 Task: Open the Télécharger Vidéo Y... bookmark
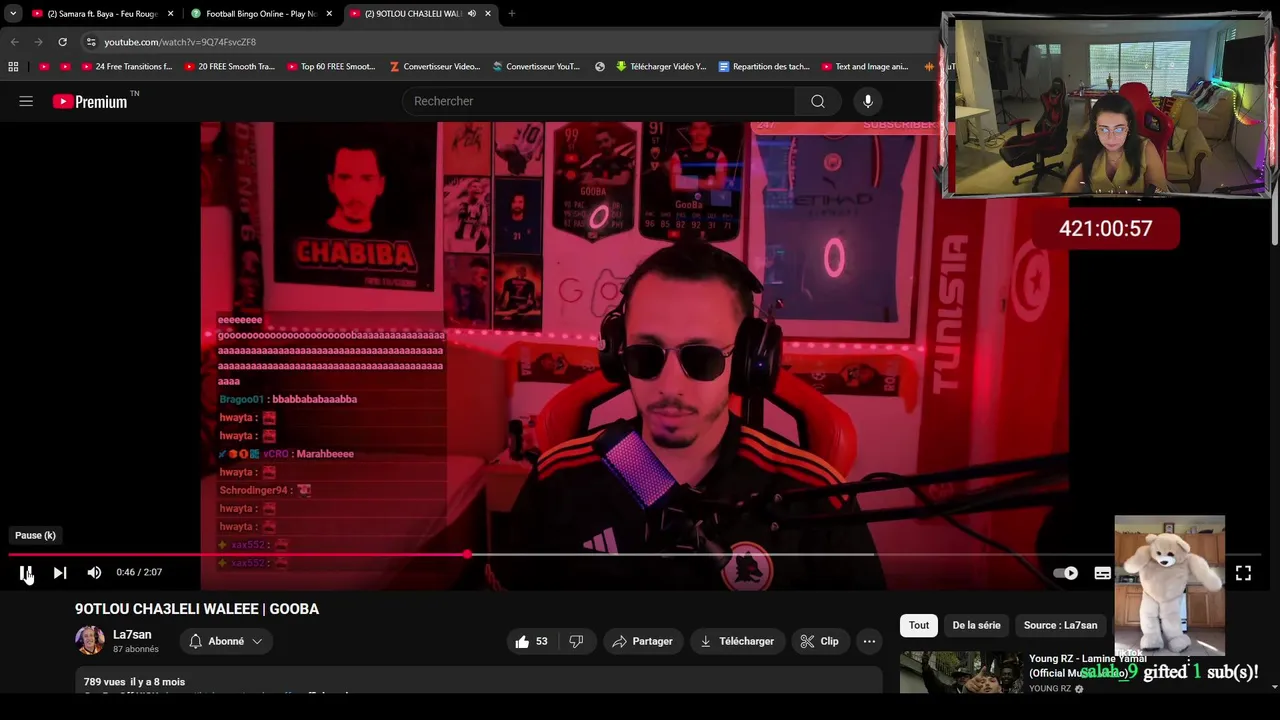coord(661,67)
